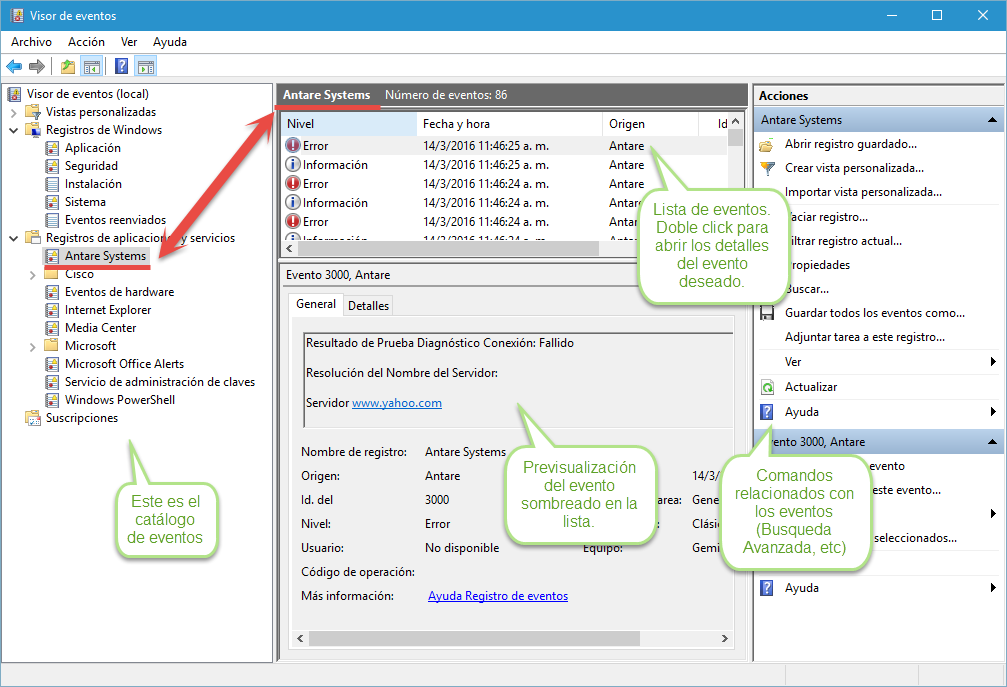The width and height of the screenshot is (1007, 687).
Task: Switch to the Detalles tab
Action: tap(368, 305)
